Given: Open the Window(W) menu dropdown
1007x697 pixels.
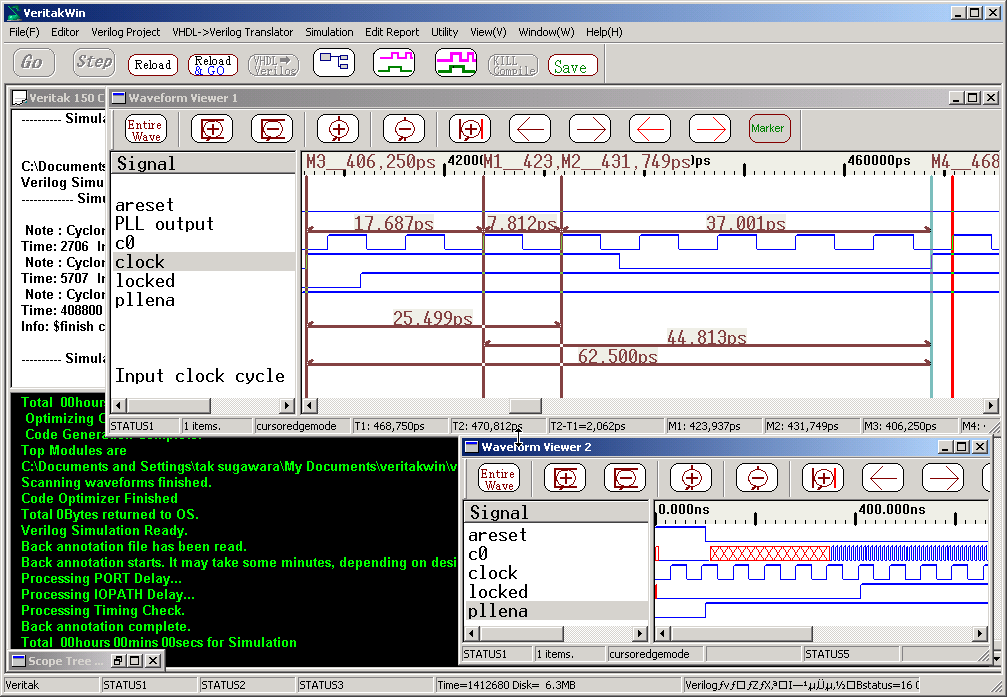Looking at the screenshot, I should [x=546, y=32].
